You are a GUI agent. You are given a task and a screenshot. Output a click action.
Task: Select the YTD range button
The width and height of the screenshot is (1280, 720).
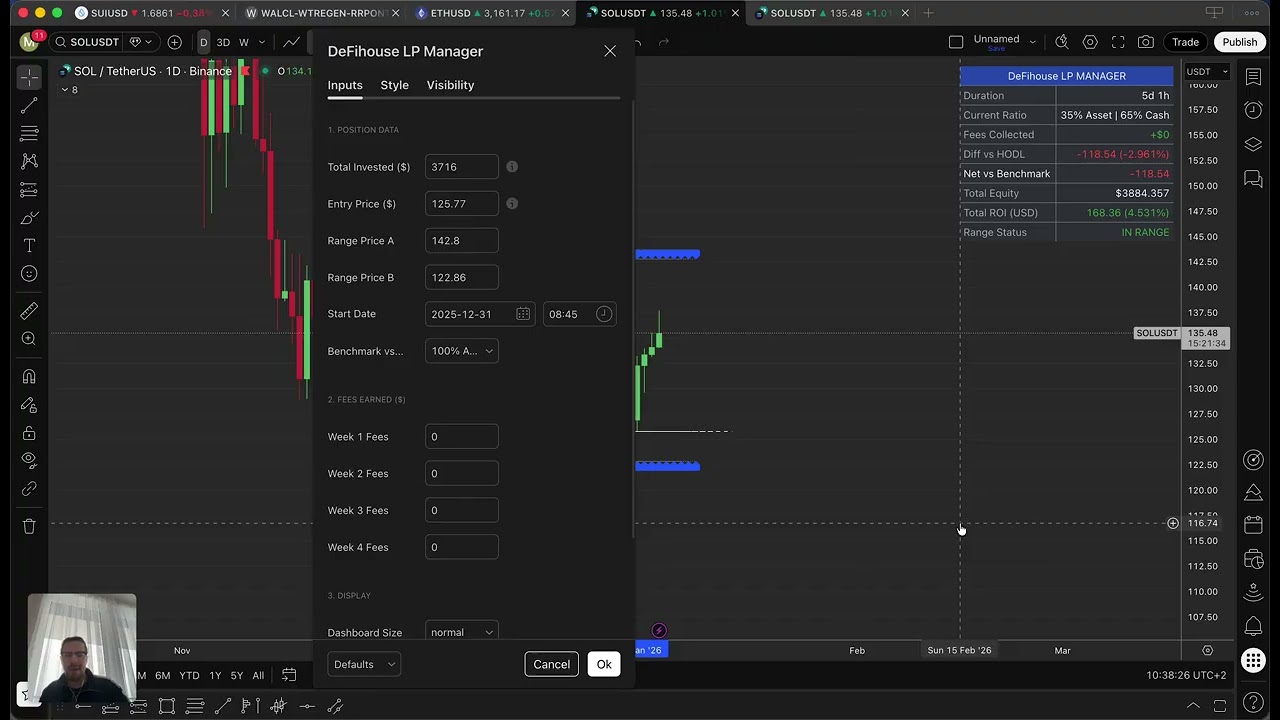[189, 676]
